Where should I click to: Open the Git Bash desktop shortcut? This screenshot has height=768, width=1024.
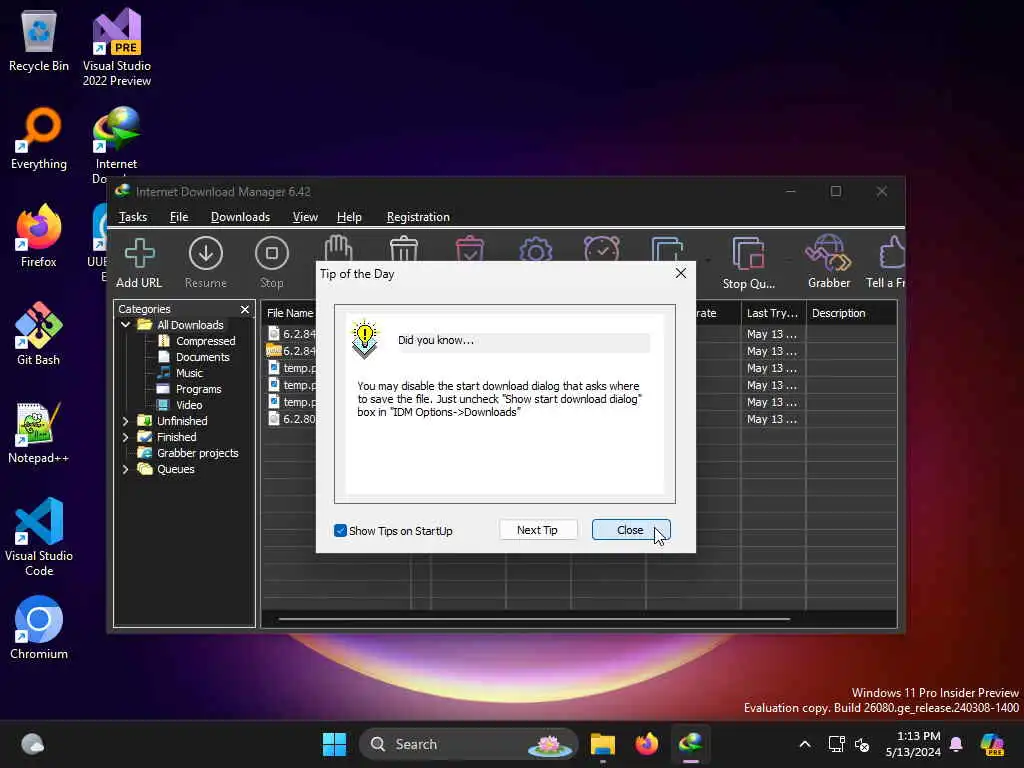pos(39,334)
